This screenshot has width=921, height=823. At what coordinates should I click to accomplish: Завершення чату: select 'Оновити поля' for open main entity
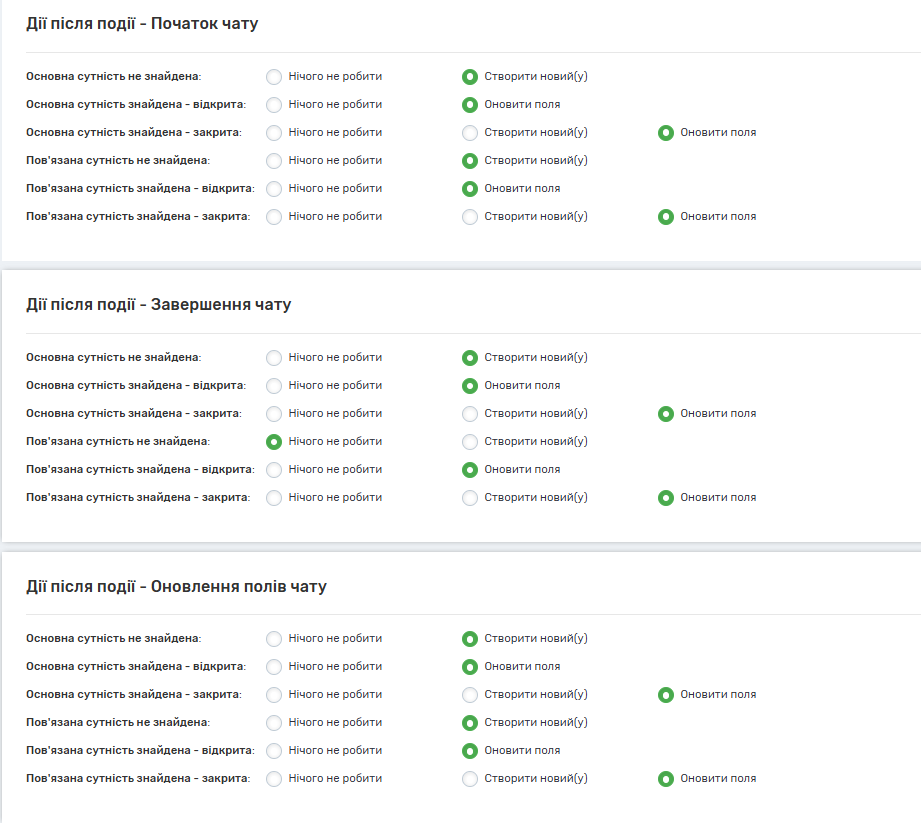click(470, 386)
